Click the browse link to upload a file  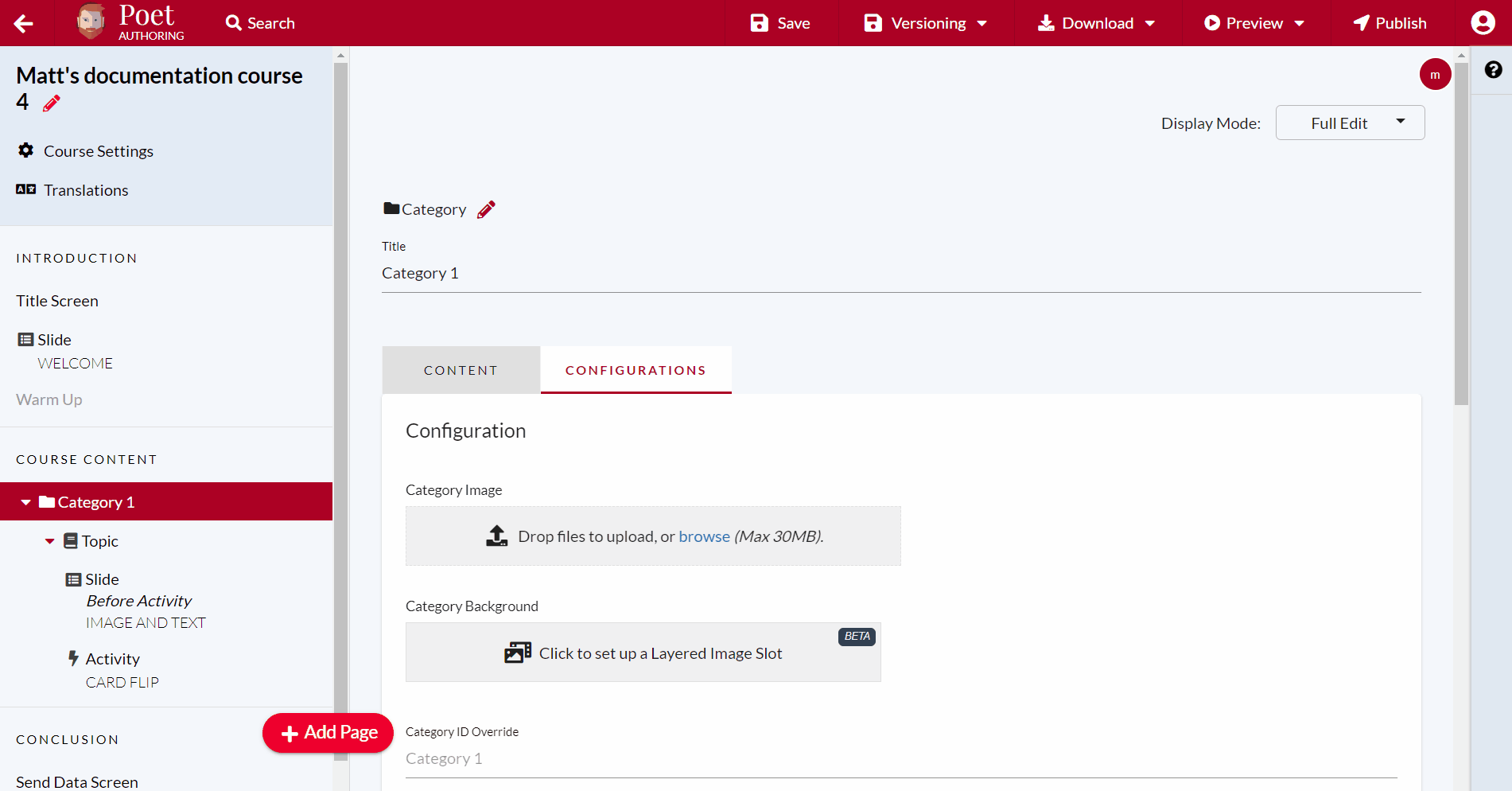(704, 536)
